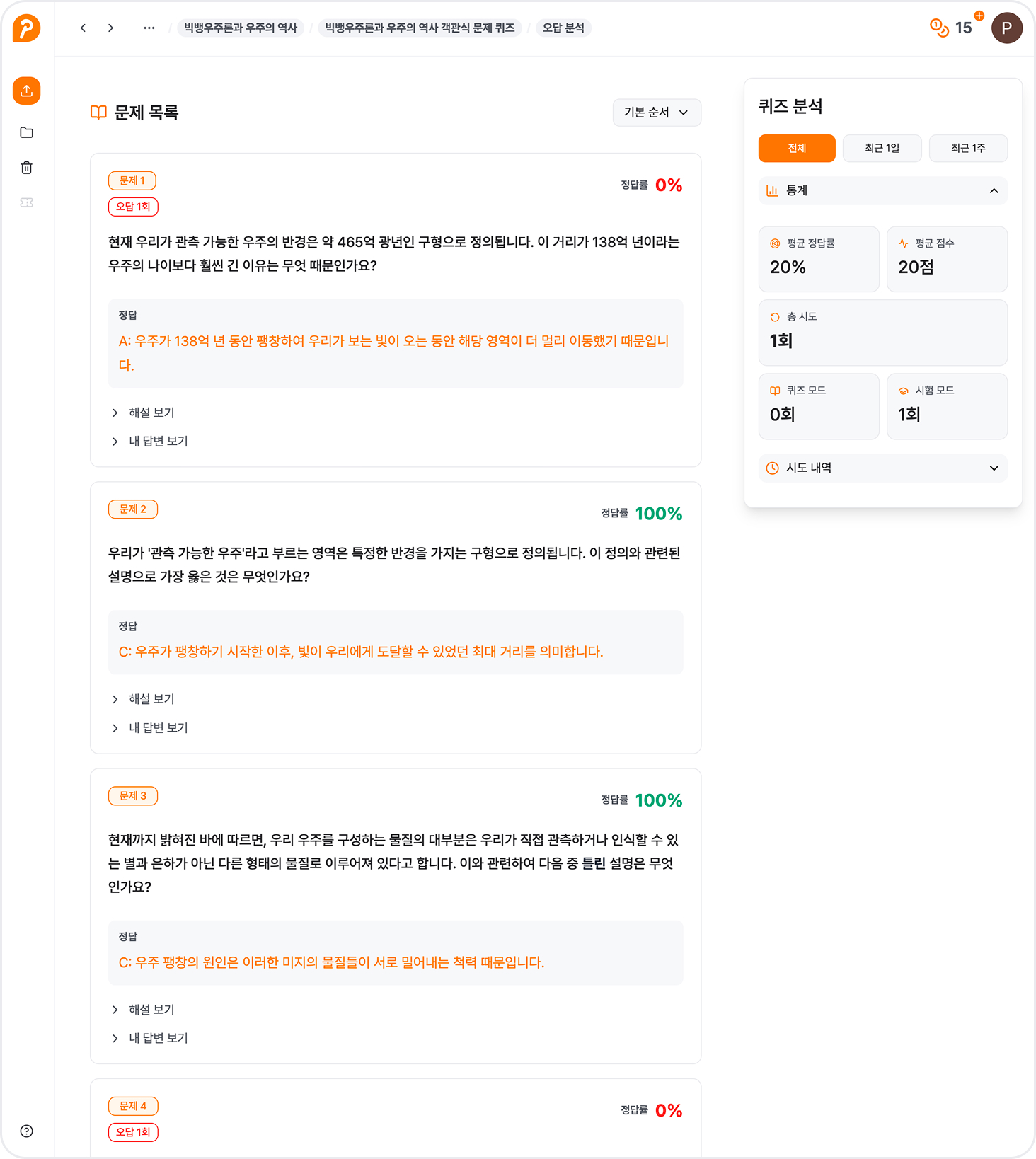Select the trash icon in the sidebar

click(x=26, y=167)
